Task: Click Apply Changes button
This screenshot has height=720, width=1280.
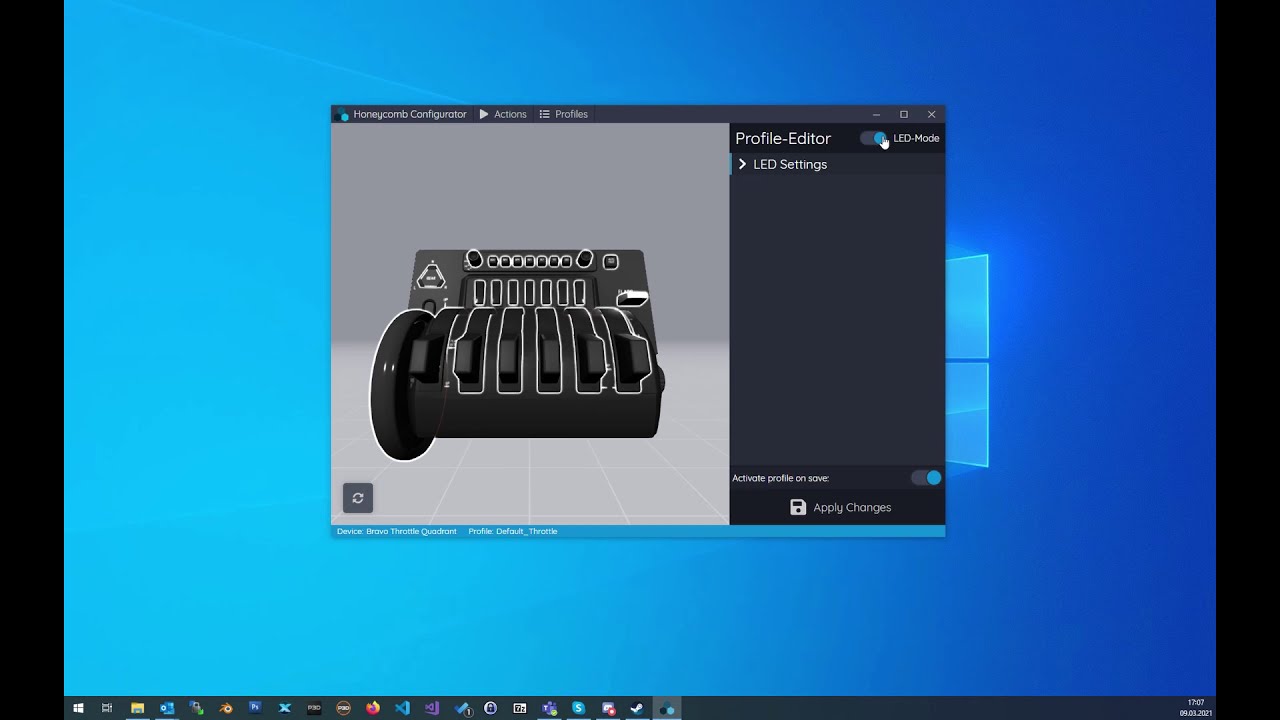Action: [840, 507]
